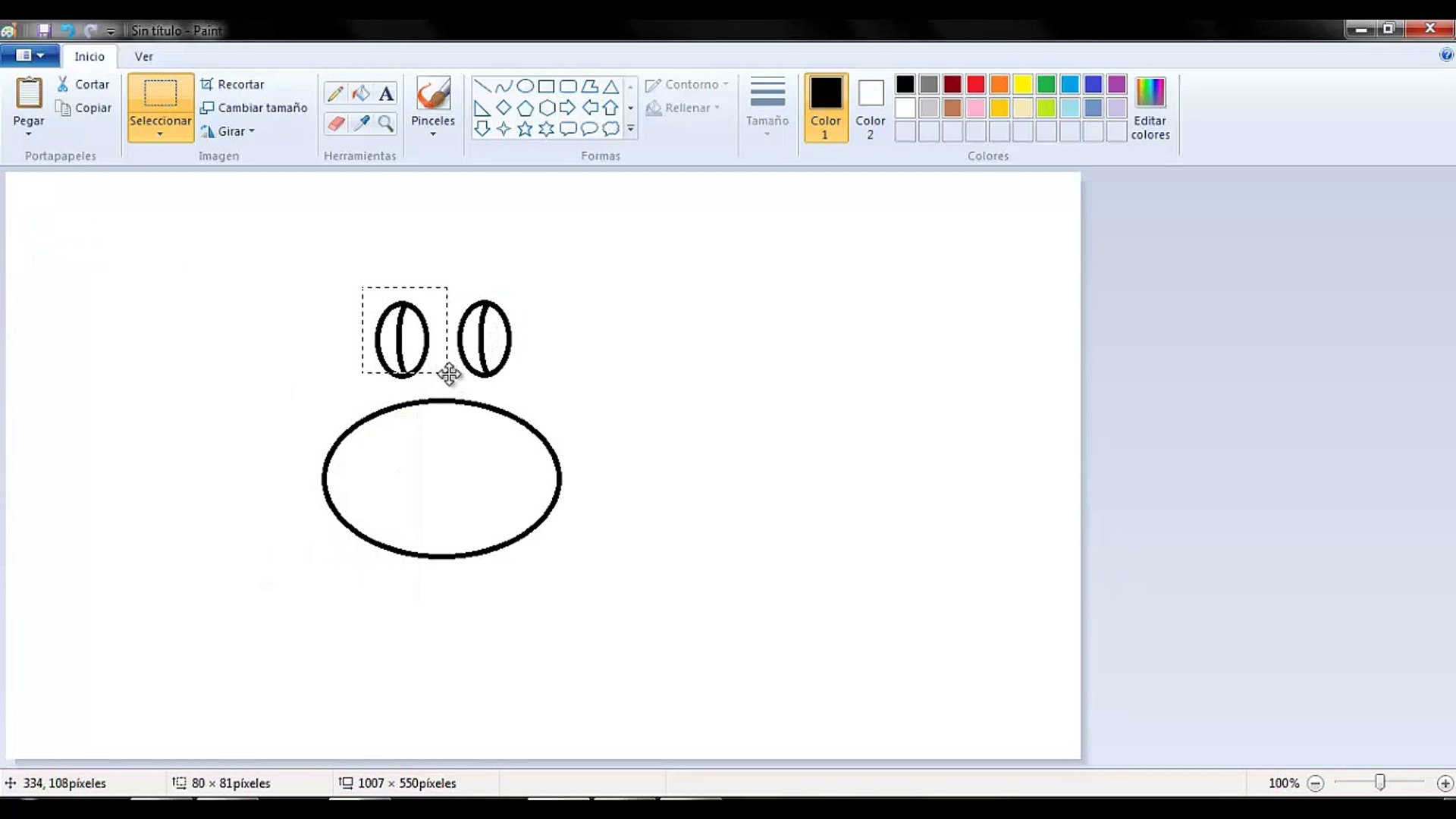Choose the Eraser tool
Viewport: 1456px width, 819px height.
click(335, 123)
